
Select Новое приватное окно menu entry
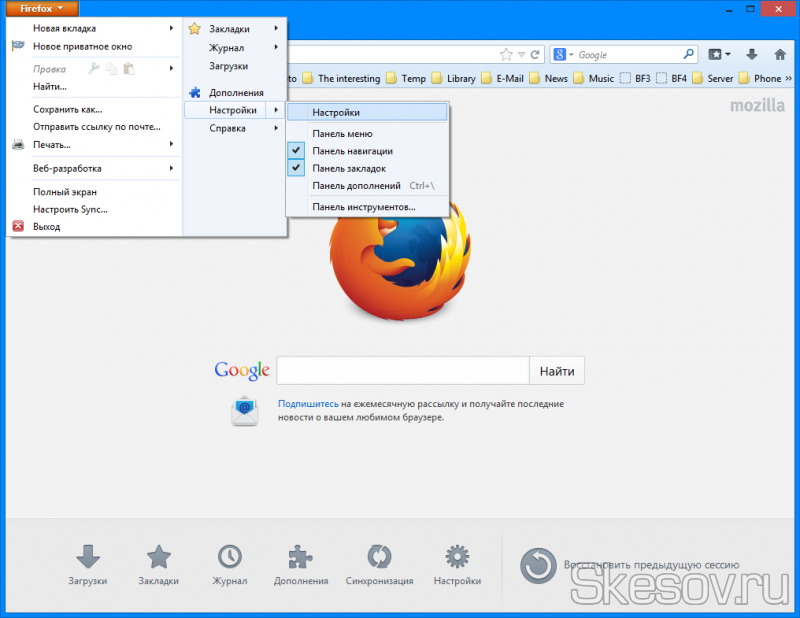coord(82,46)
